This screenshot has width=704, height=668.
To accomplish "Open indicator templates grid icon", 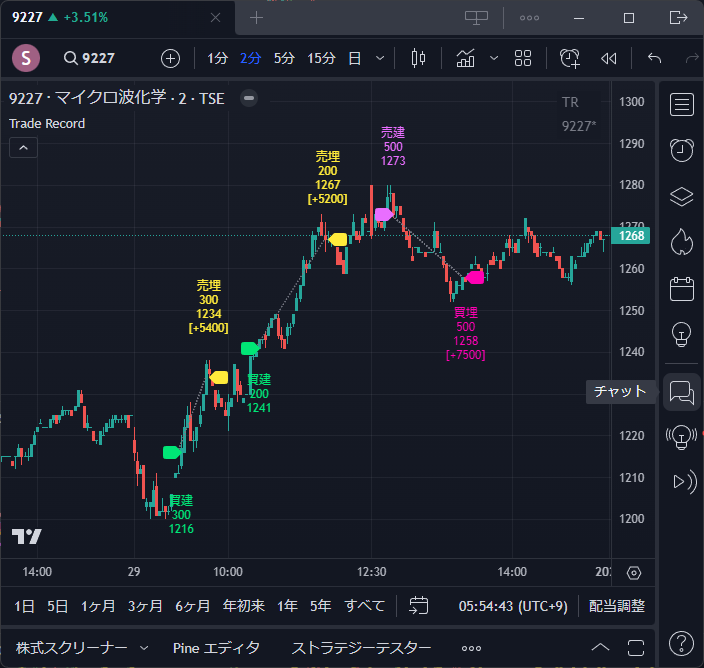I will tap(523, 58).
